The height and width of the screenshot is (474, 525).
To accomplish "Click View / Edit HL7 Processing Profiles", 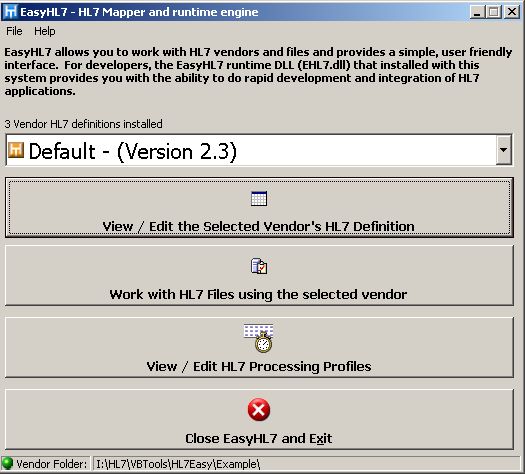I will tap(259, 347).
